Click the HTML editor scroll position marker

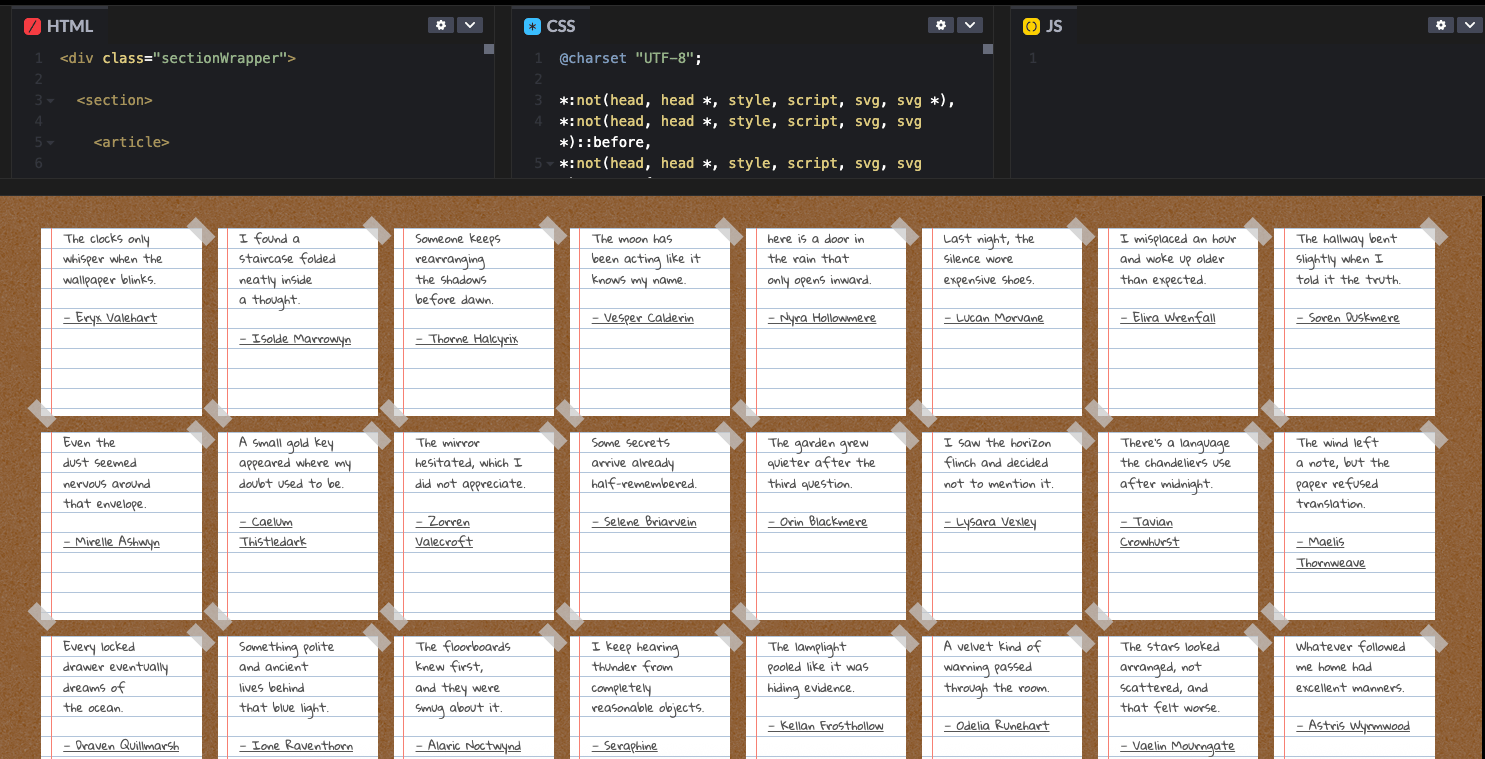[489, 49]
